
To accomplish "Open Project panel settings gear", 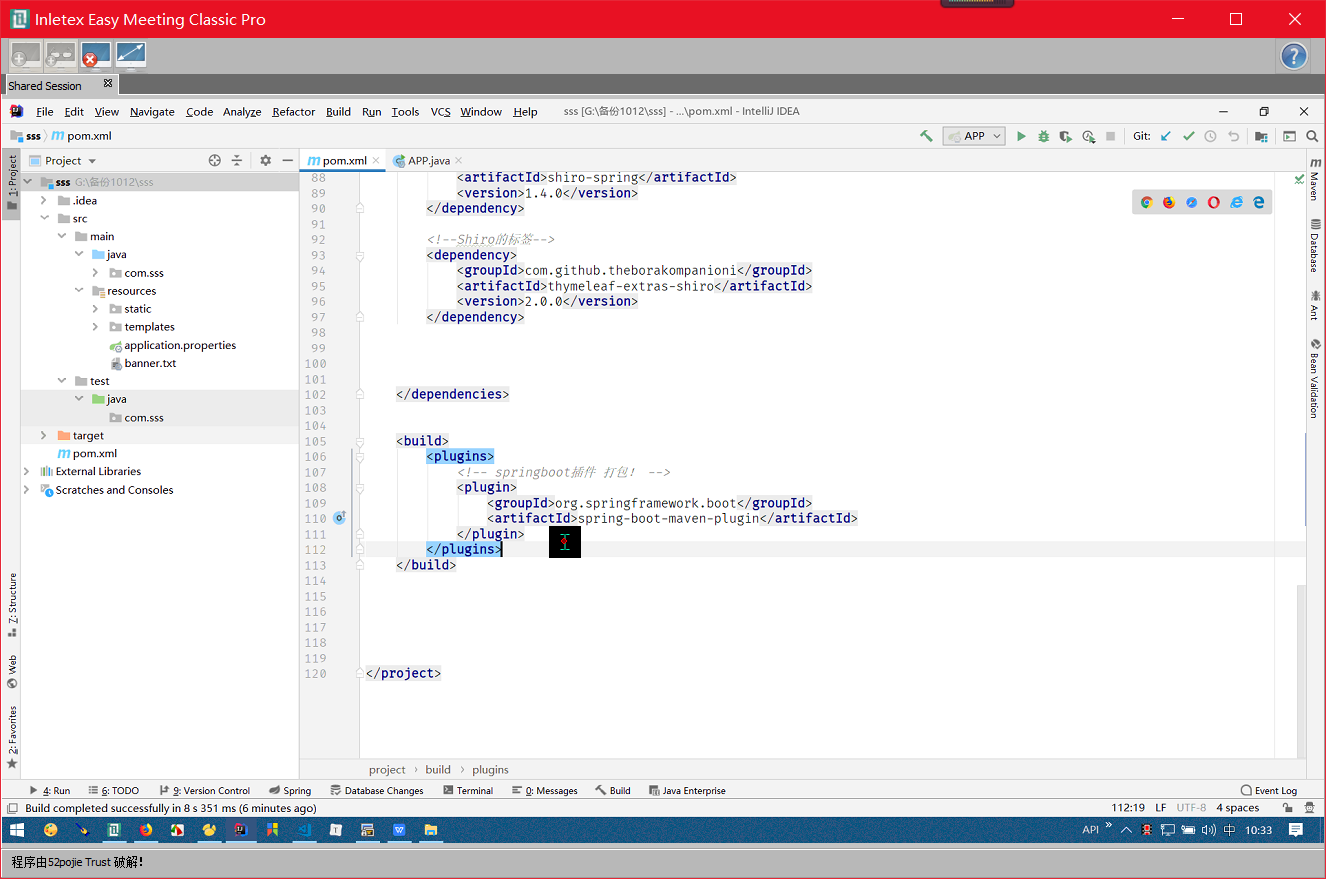I will pos(265,160).
